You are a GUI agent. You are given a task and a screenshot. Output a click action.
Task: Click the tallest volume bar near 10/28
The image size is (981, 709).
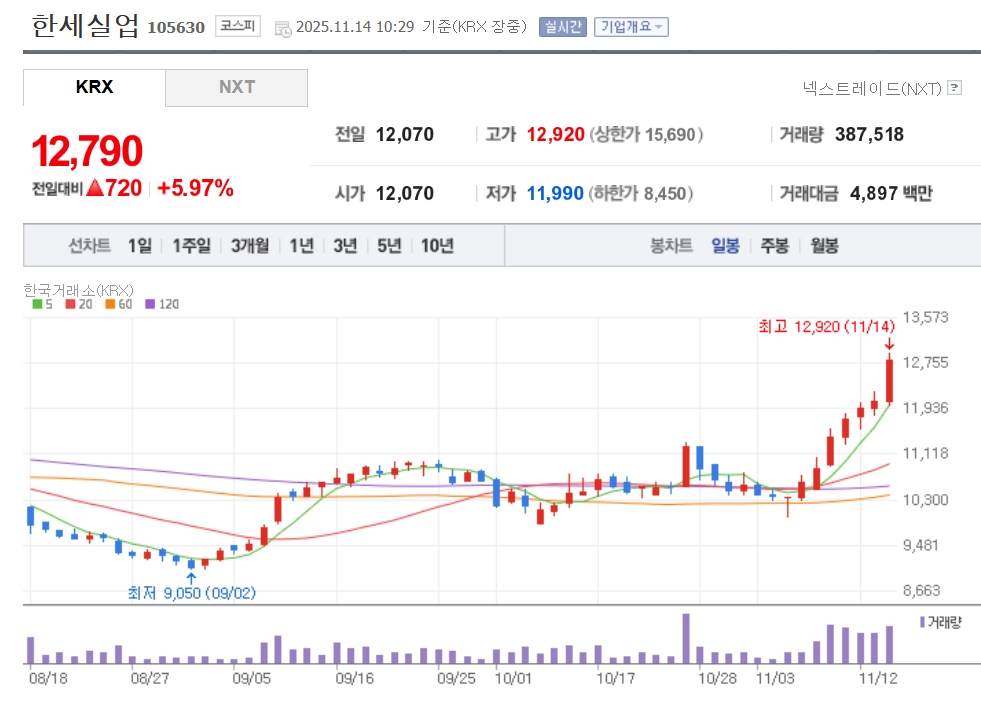(x=686, y=638)
